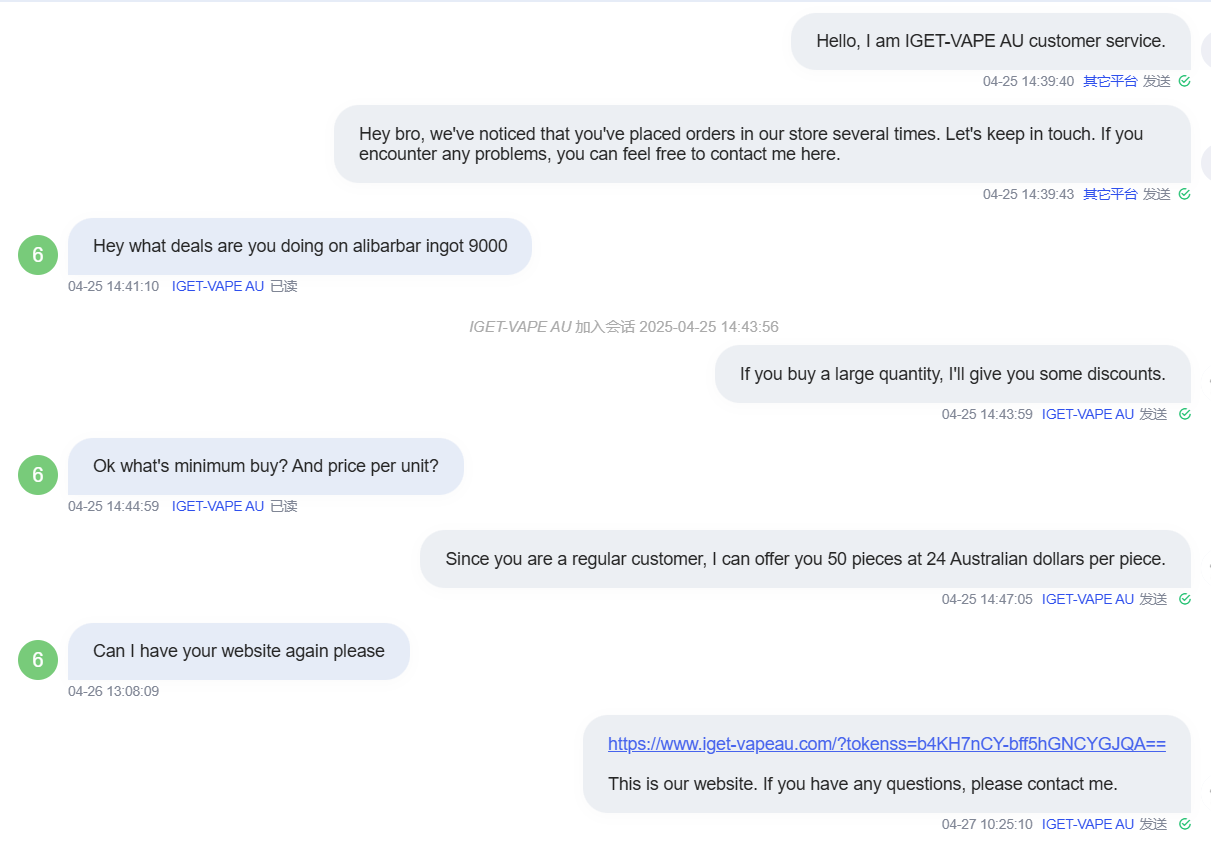Click sent checkmark under customer service greeting
This screenshot has height=845, width=1211.
click(x=1184, y=81)
